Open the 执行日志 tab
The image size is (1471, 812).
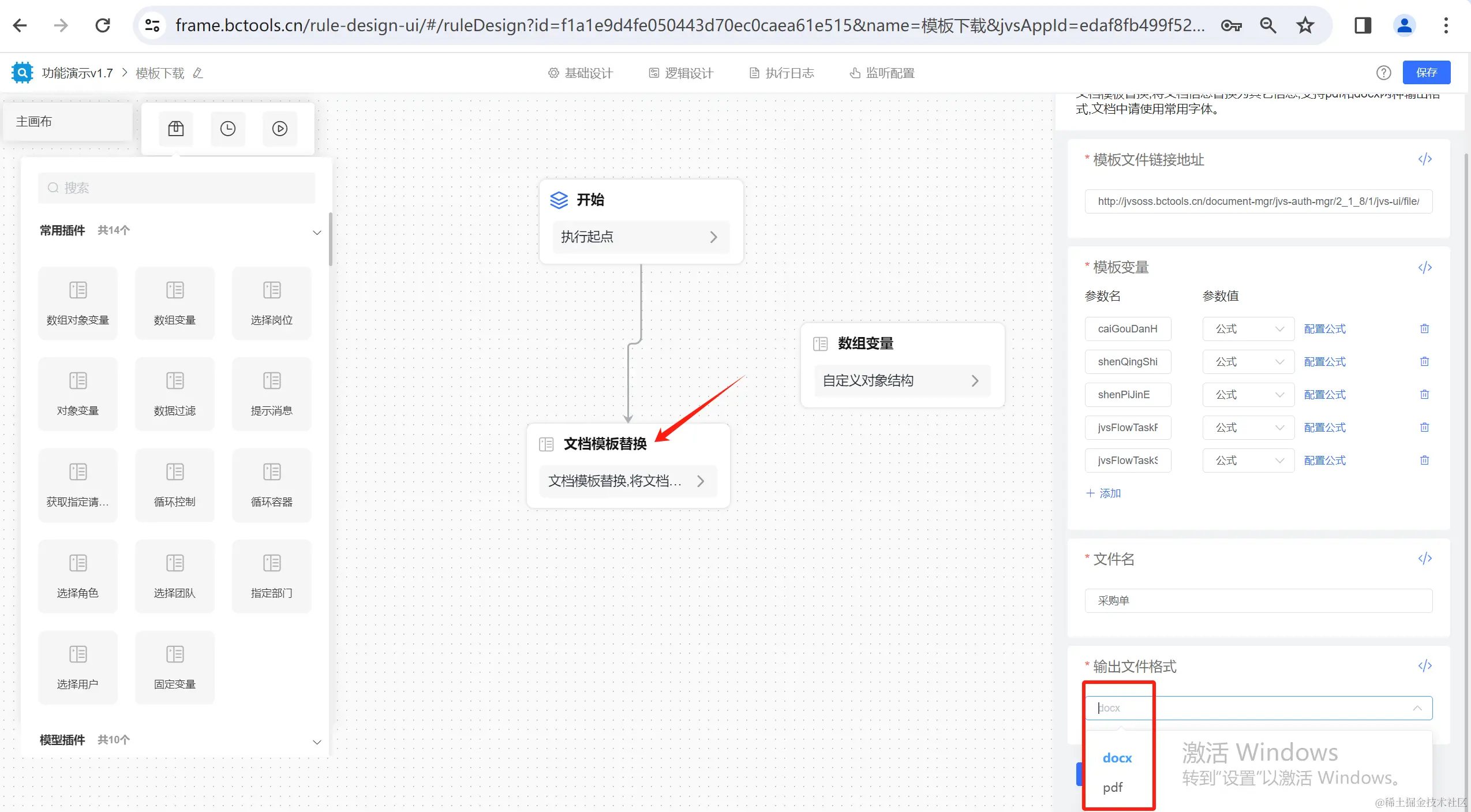pyautogui.click(x=782, y=73)
